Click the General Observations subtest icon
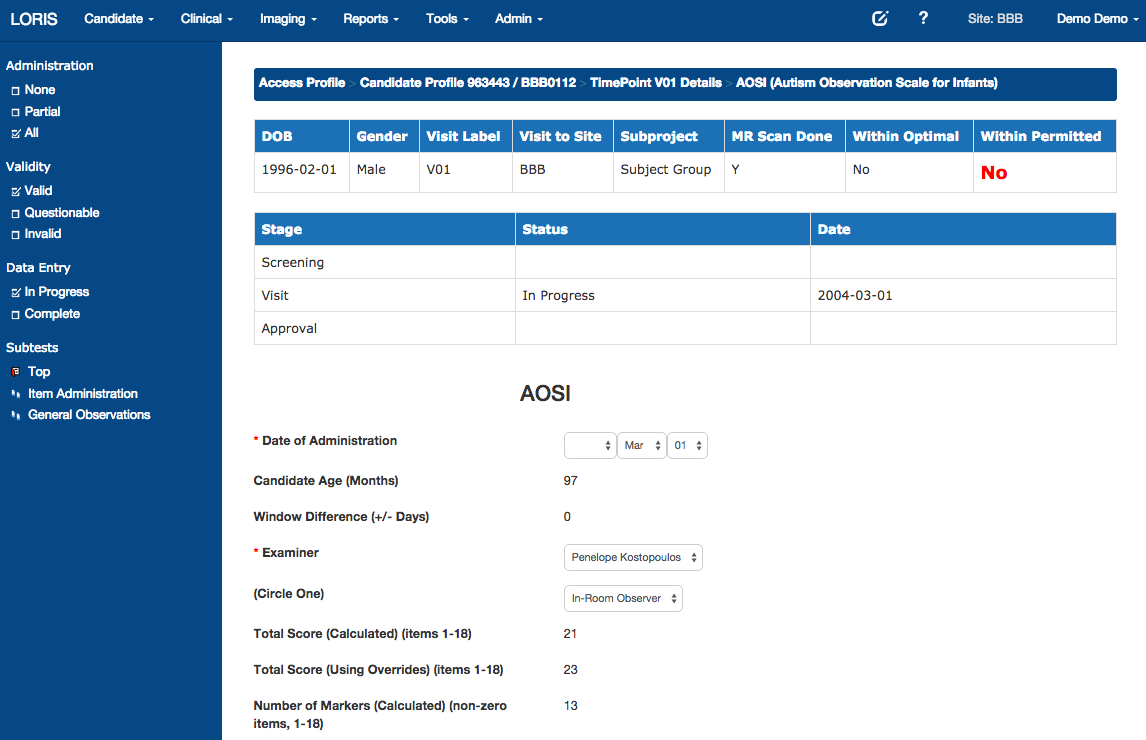This screenshot has width=1146, height=740. coord(15,415)
